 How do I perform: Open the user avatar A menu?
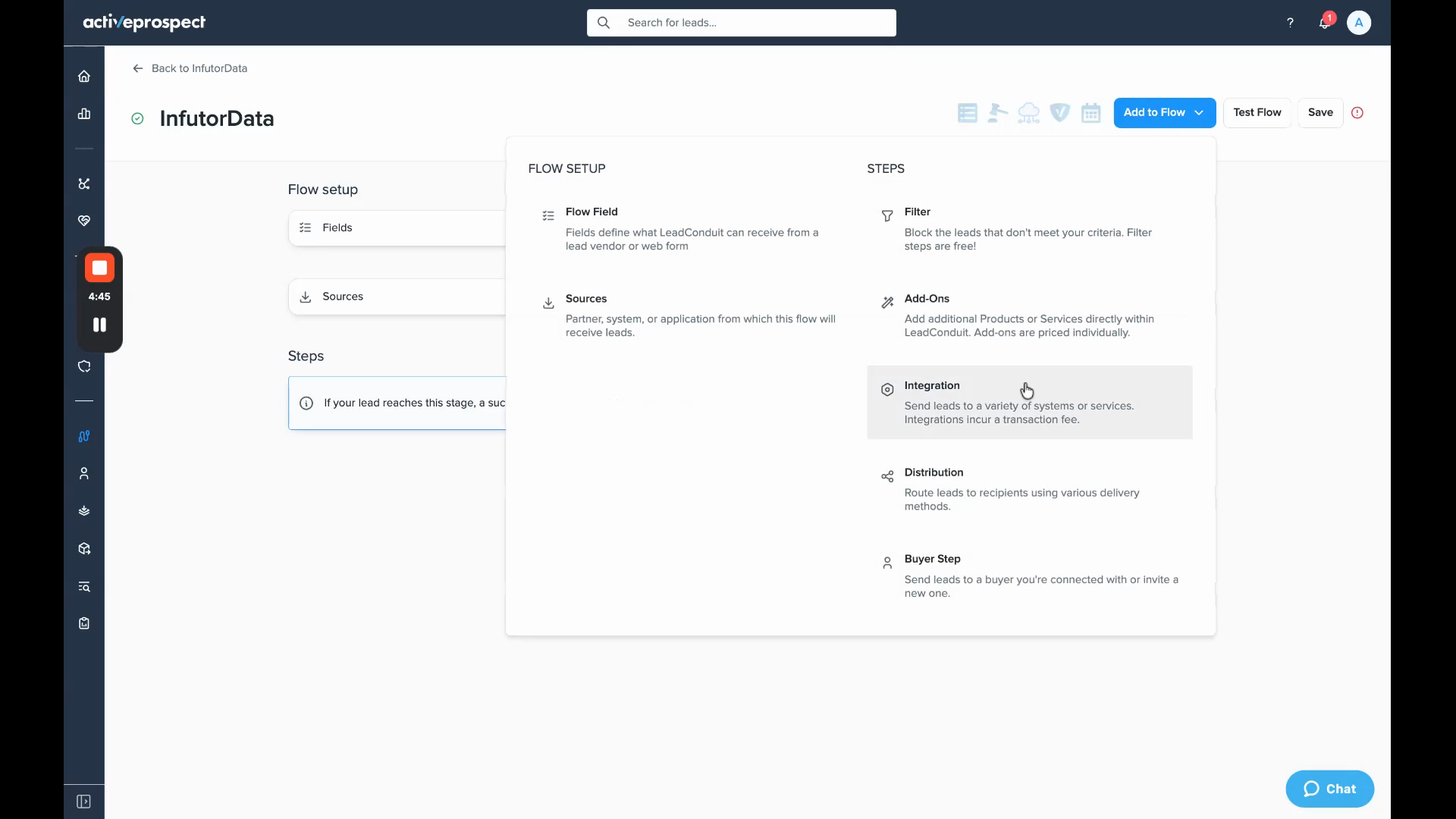click(1359, 23)
